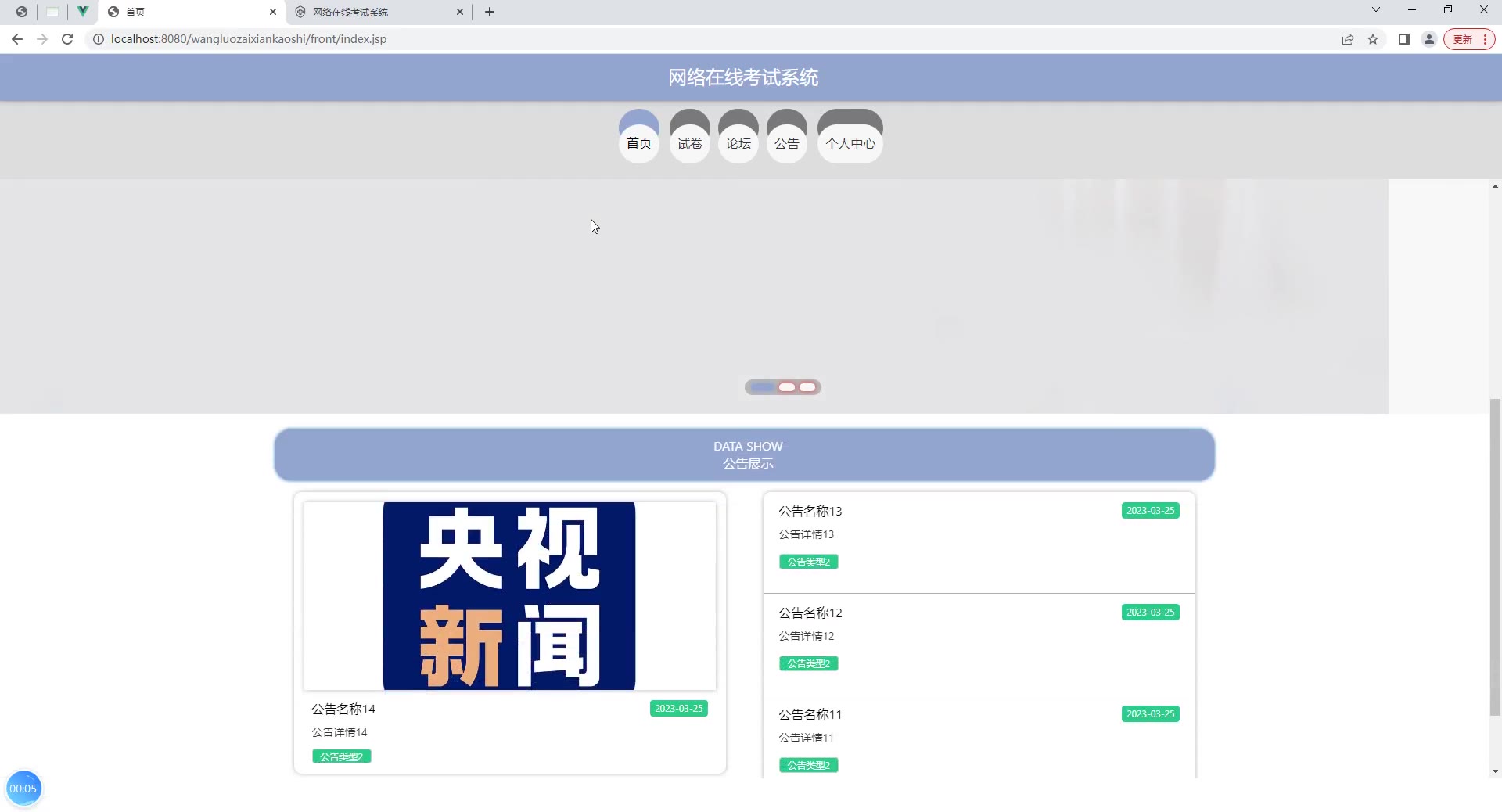Screen dimensions: 1502x812
Task: Click the 公告详情12 text
Action: pos(807,636)
